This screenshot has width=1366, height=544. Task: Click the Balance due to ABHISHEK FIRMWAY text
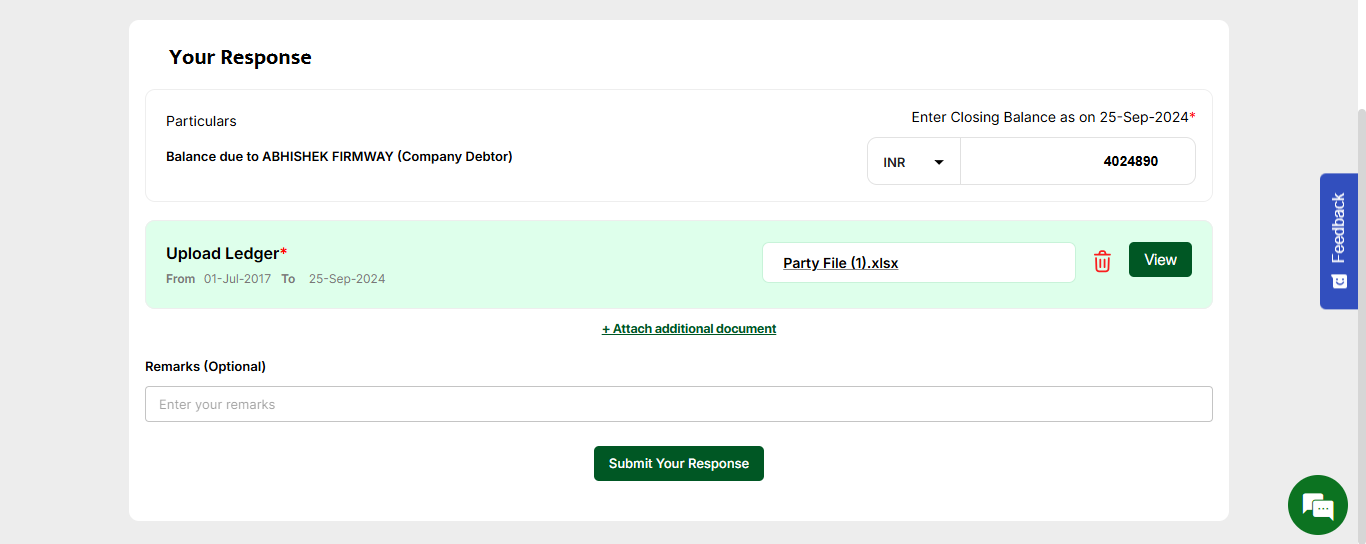point(339,157)
